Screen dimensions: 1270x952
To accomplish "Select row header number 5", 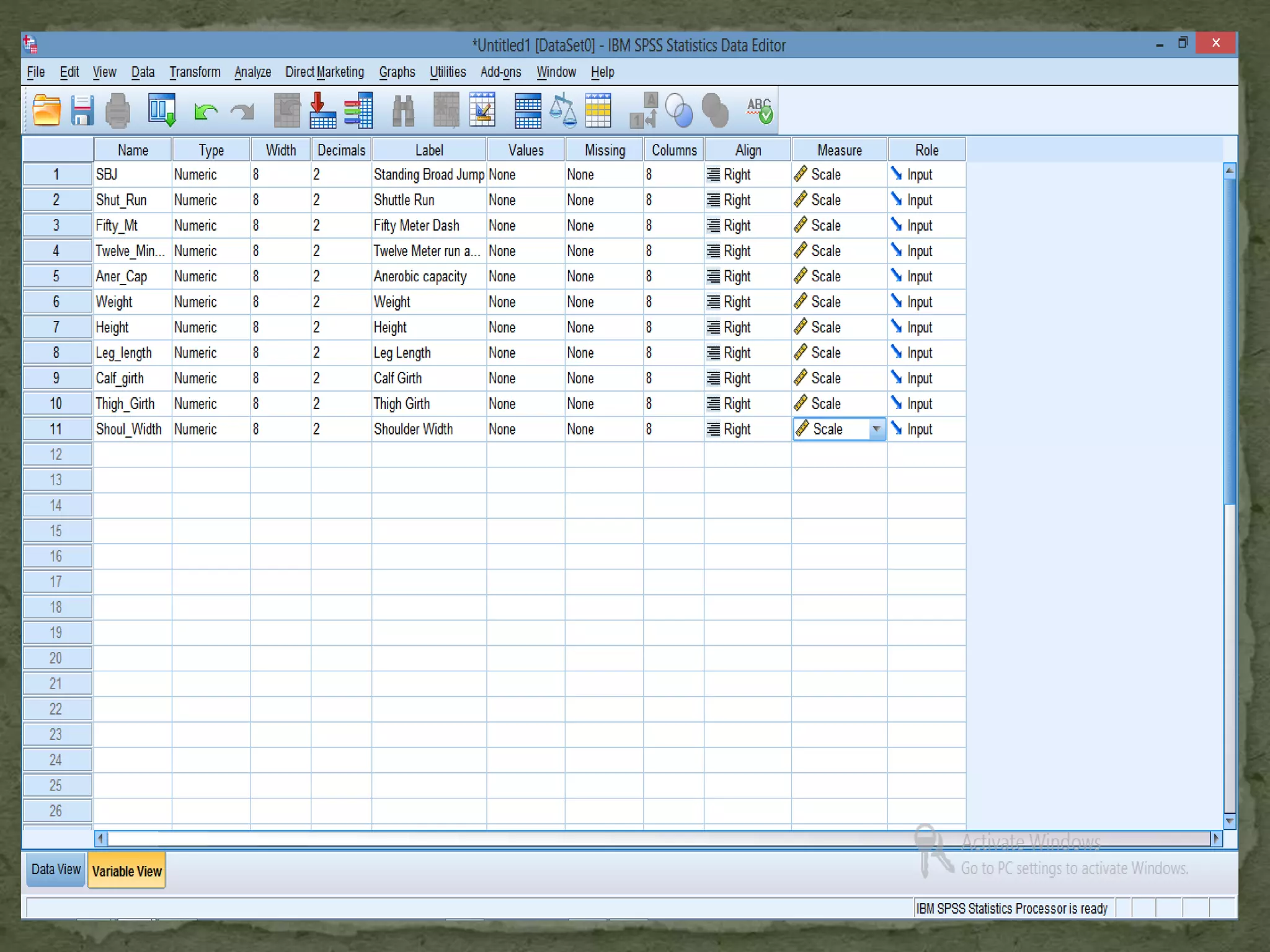I will 56,276.
